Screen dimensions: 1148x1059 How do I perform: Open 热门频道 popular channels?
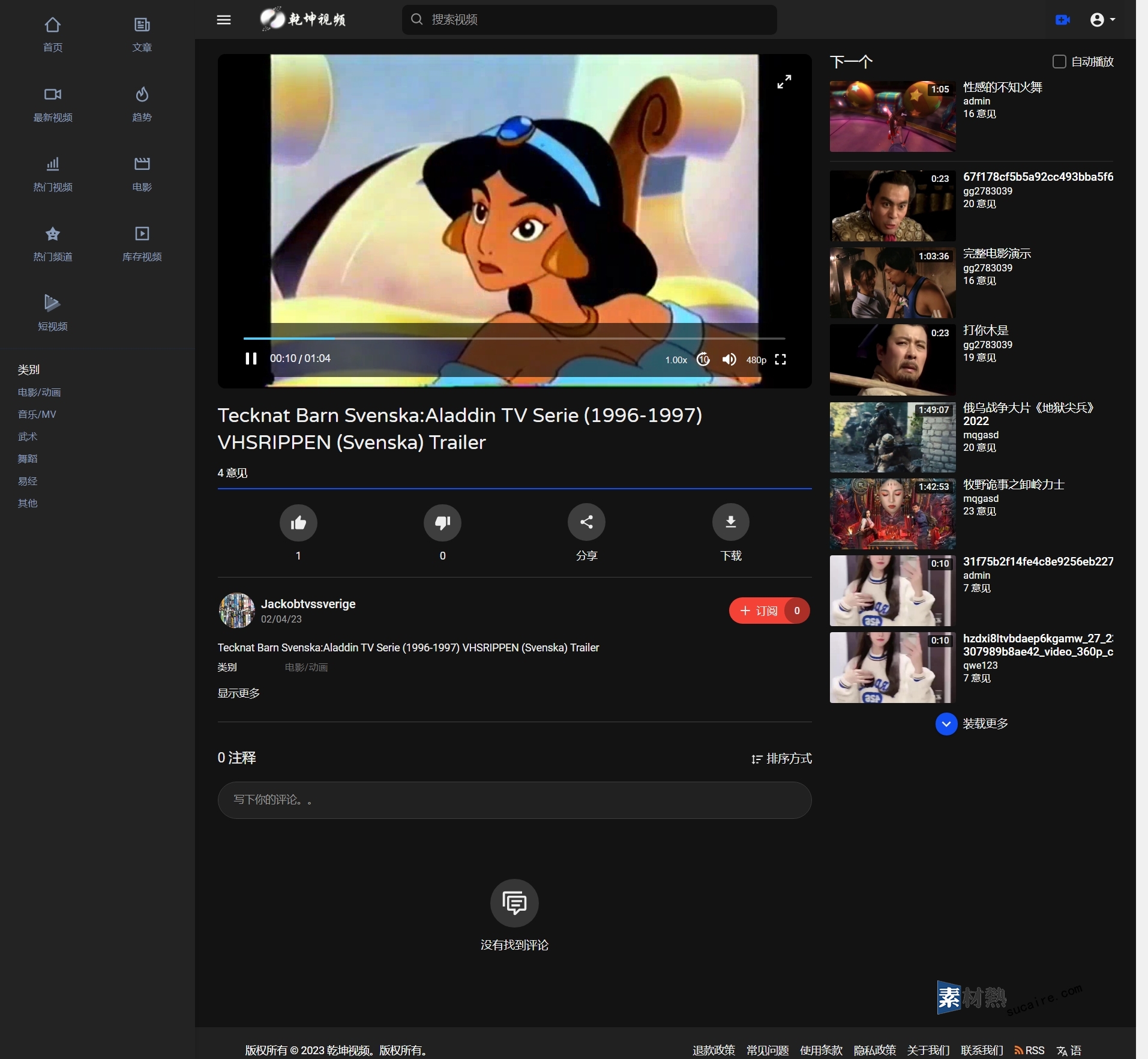(53, 244)
